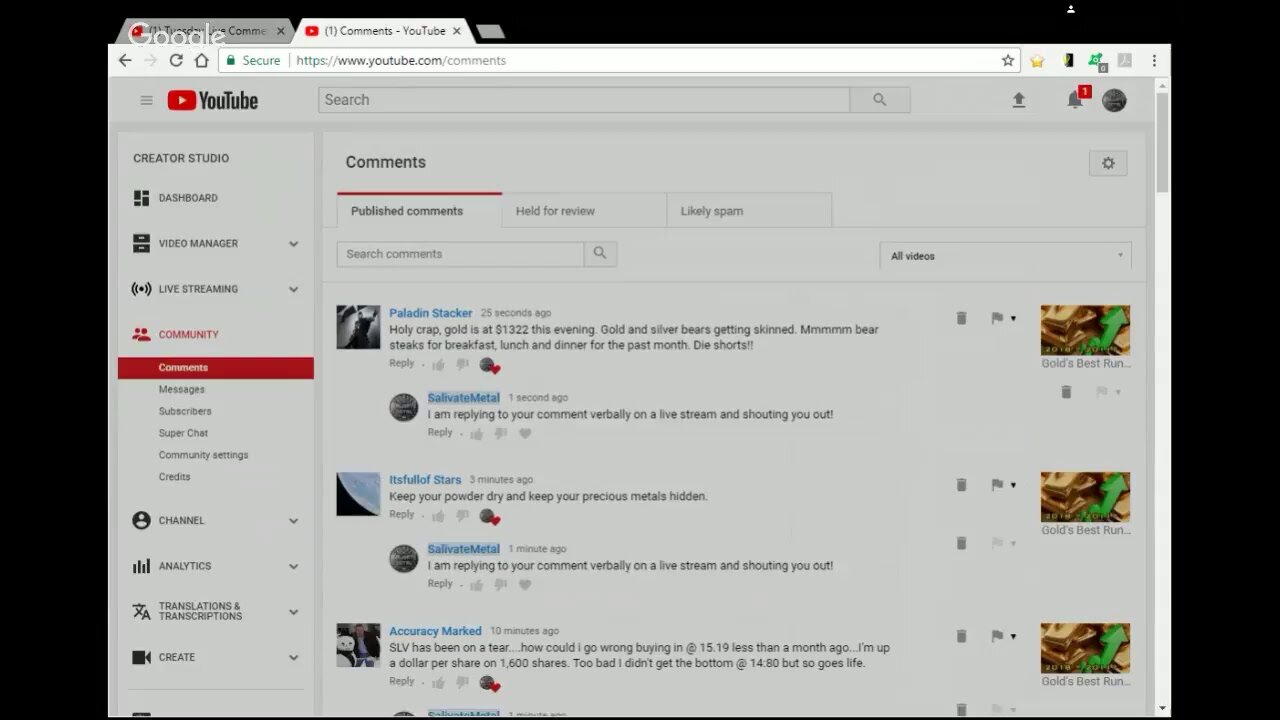Delete the SalivateMetal reply under Paladin Stacker
Image resolution: width=1280 pixels, height=720 pixels.
pyautogui.click(x=1066, y=392)
